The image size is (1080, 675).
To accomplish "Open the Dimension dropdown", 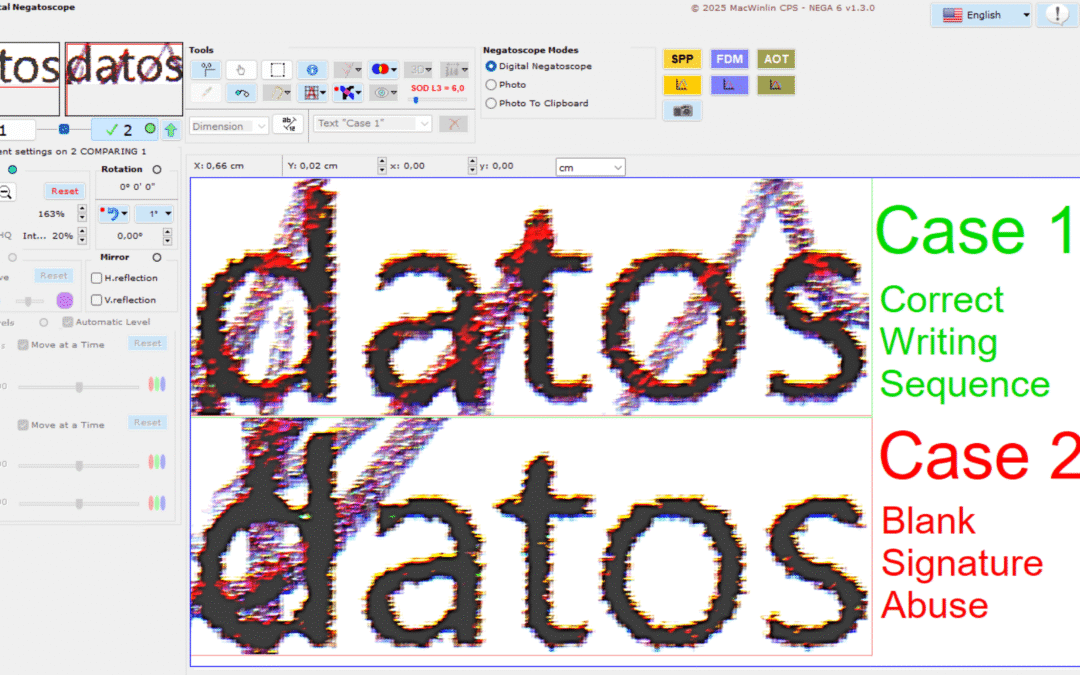I will pos(229,126).
